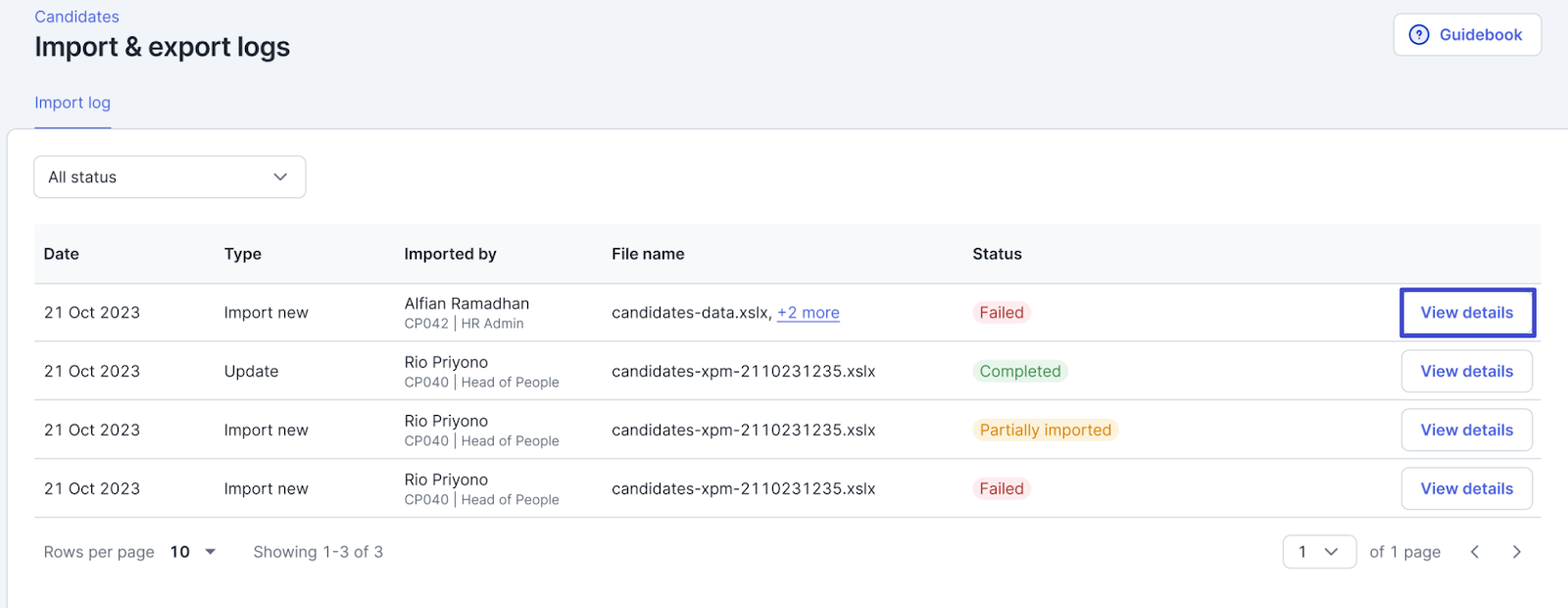Click the Partially imported status badge

point(1045,431)
